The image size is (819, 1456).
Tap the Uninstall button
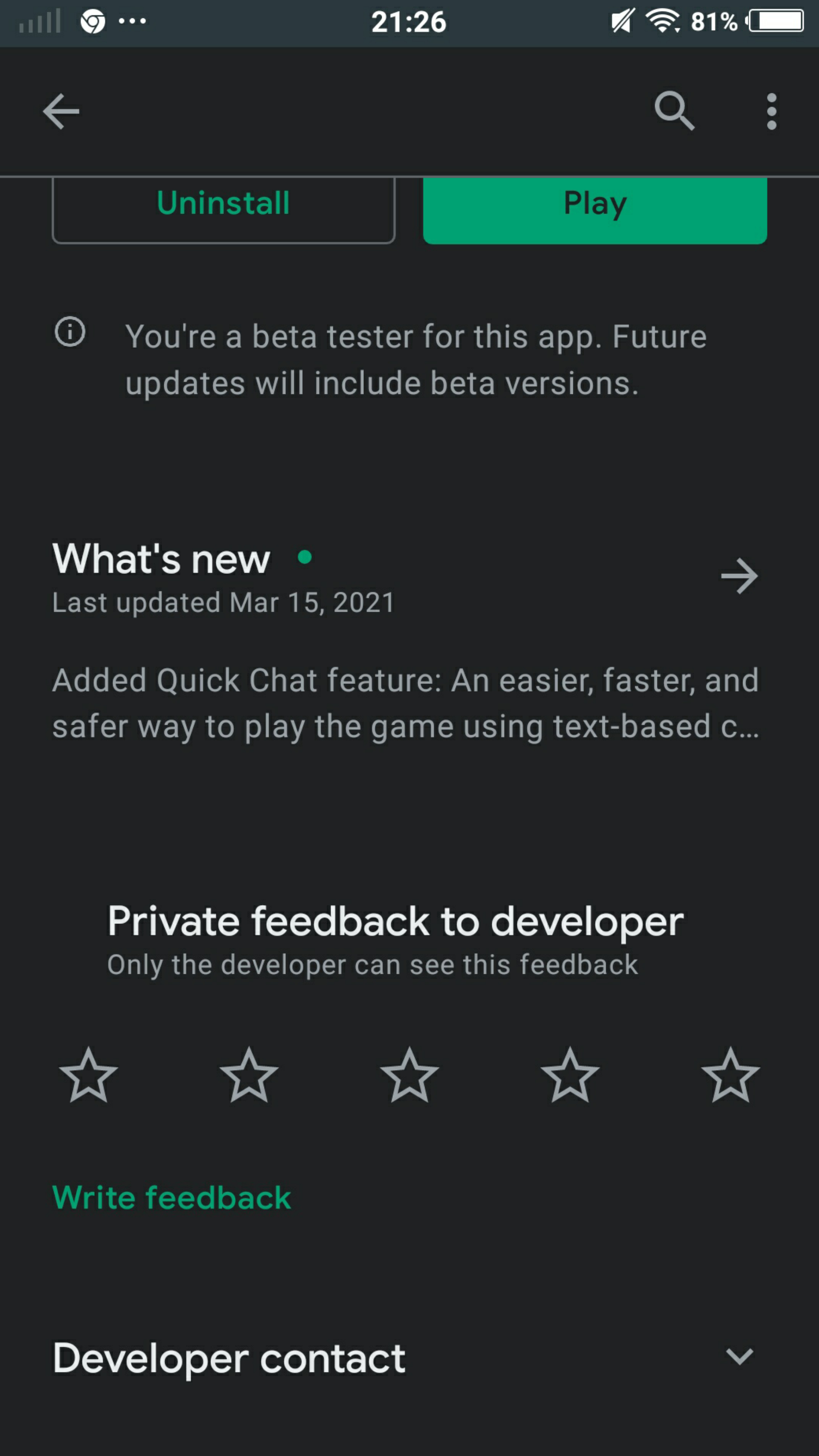[222, 202]
